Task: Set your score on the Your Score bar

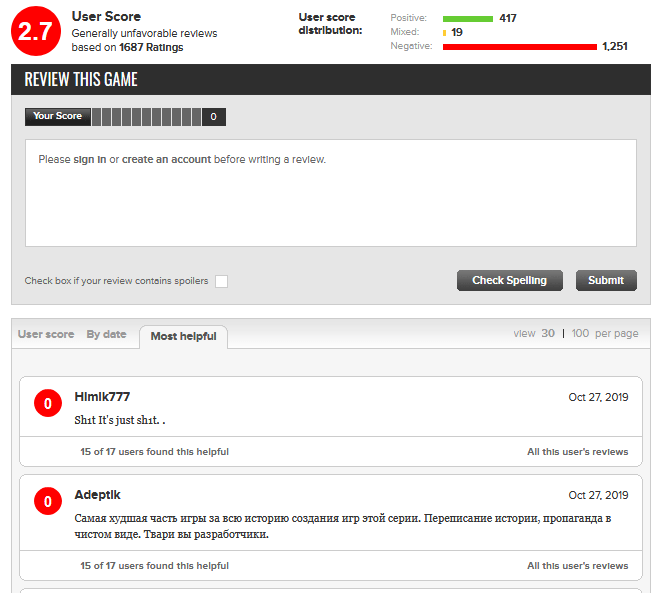Action: click(x=146, y=117)
